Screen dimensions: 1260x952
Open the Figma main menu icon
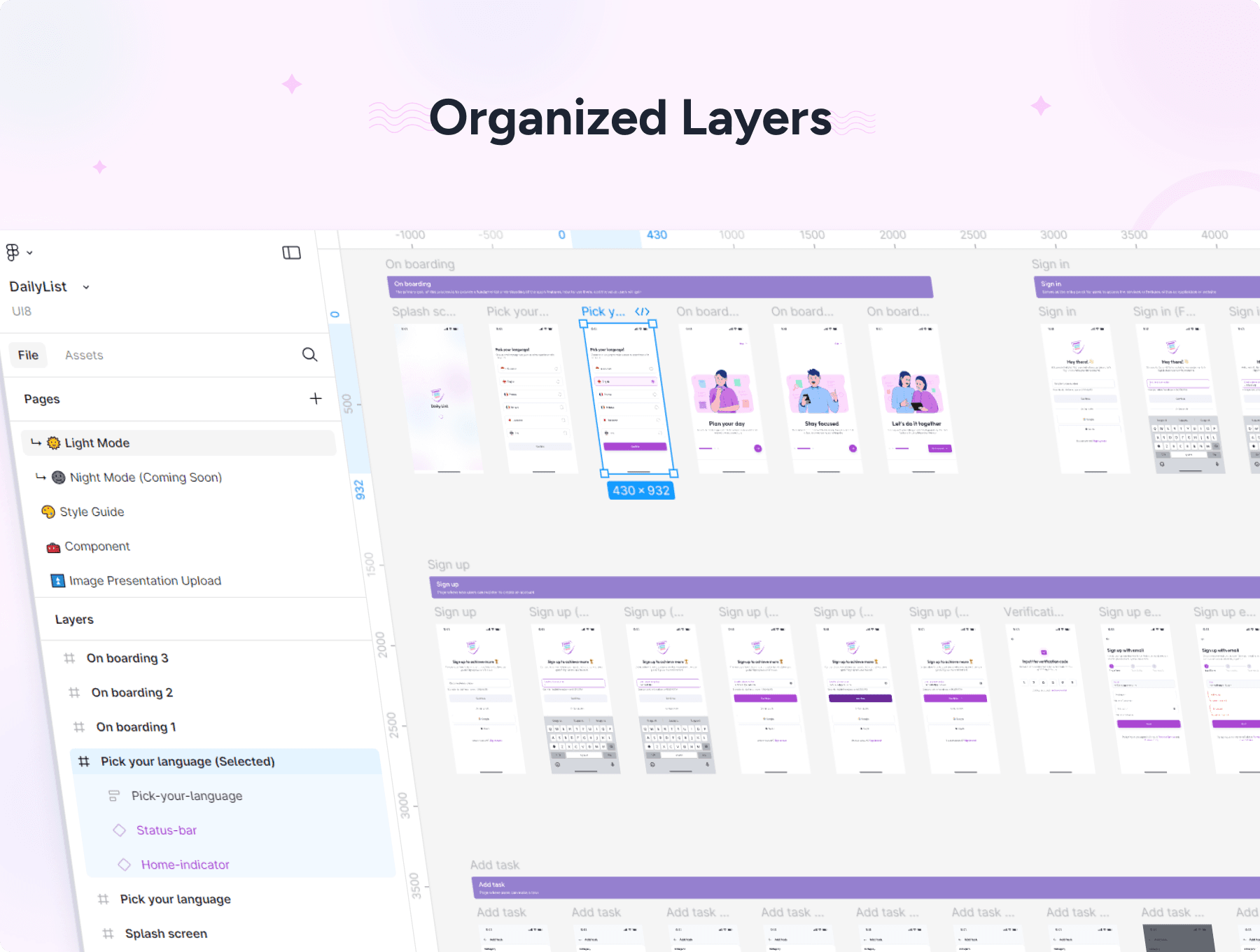tap(13, 252)
